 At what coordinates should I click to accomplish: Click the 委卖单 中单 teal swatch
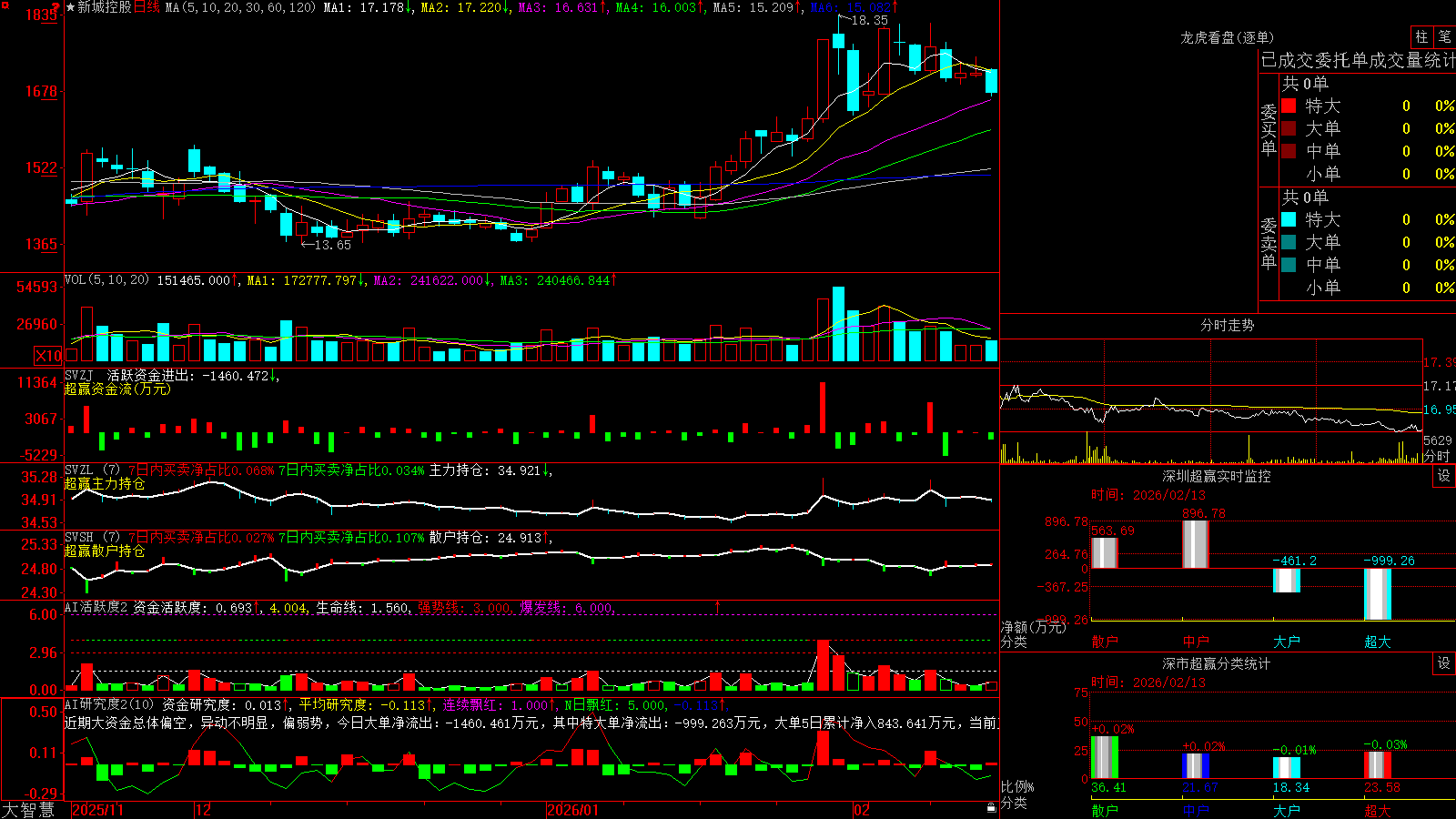1289,265
